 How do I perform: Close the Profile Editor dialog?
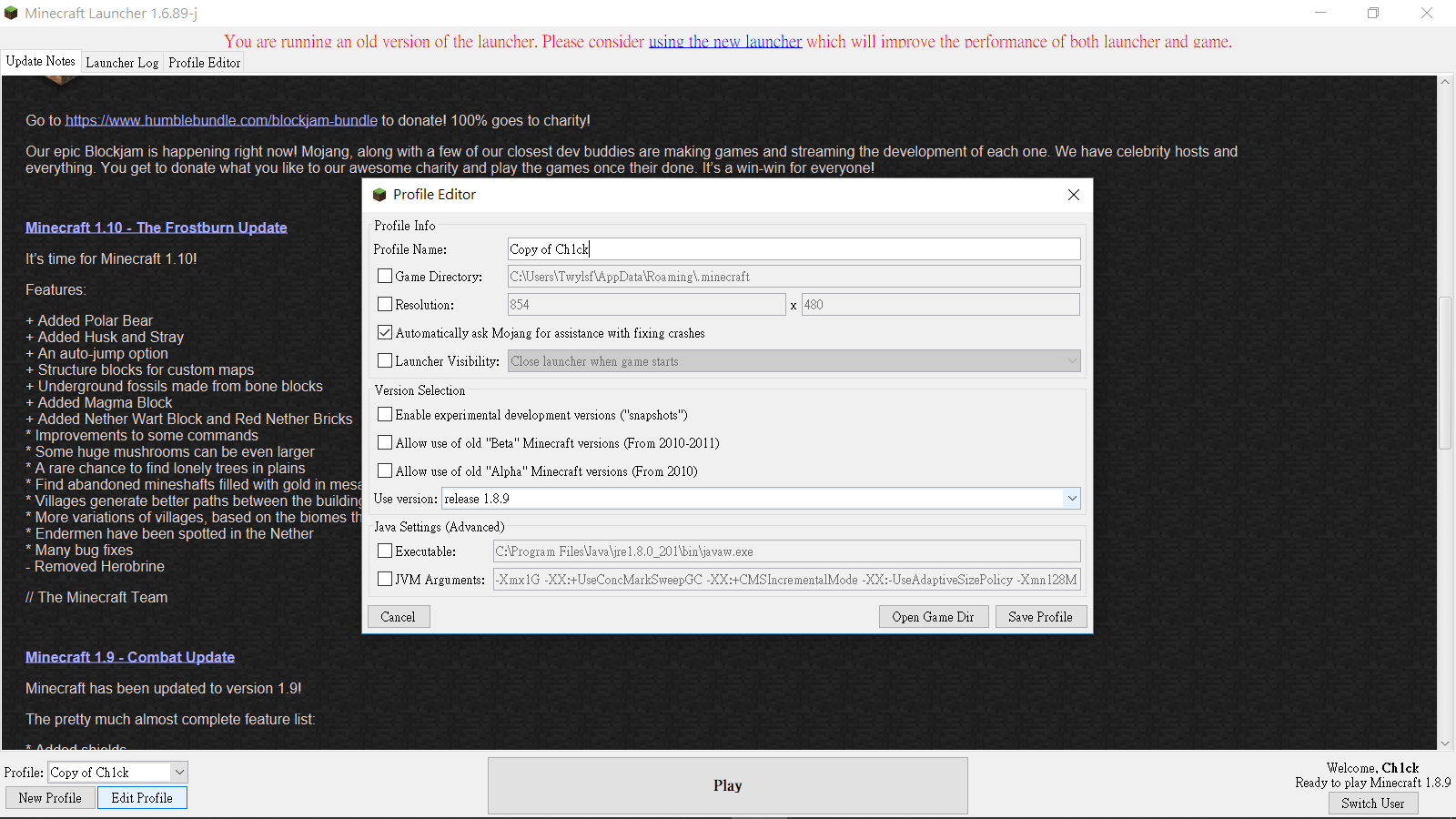pos(1074,195)
